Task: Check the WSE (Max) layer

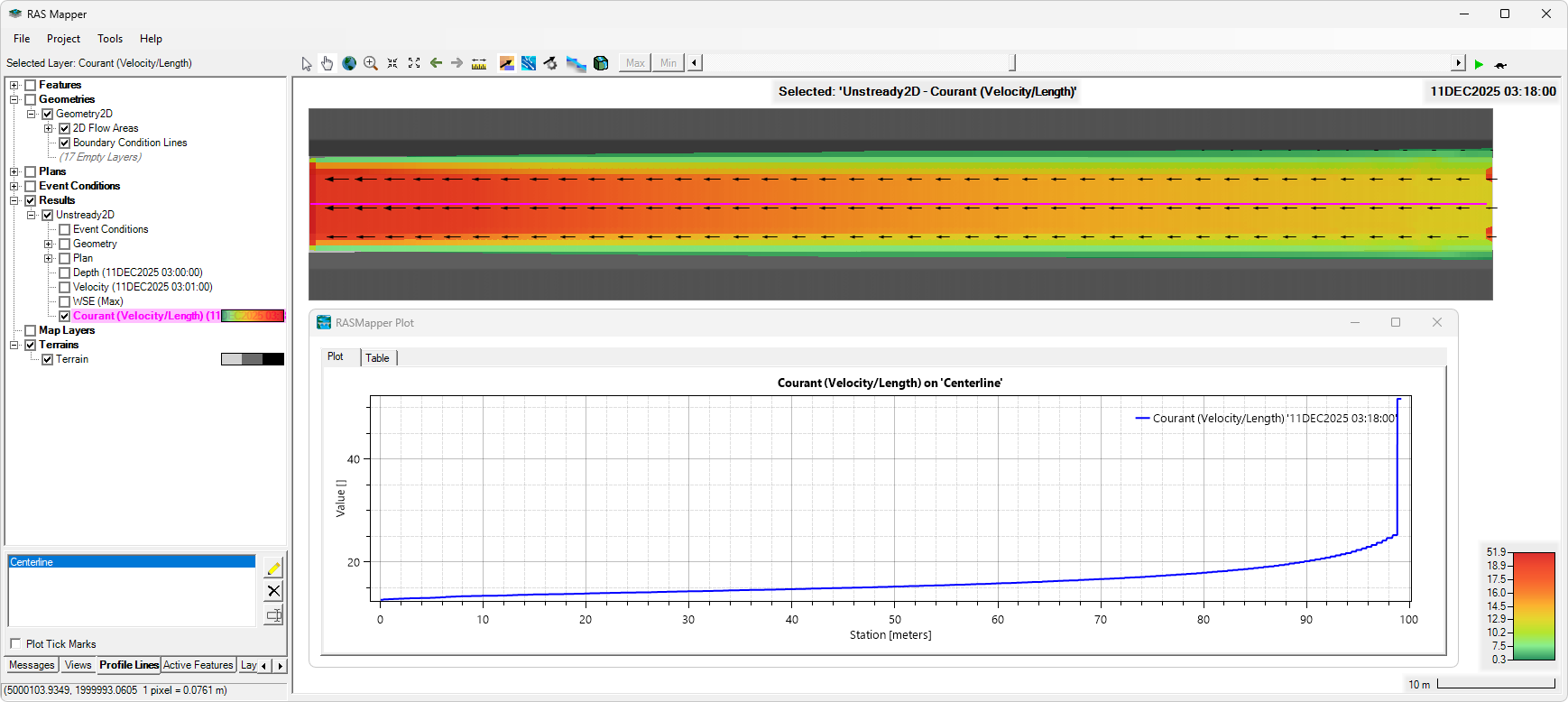Action: tap(64, 301)
